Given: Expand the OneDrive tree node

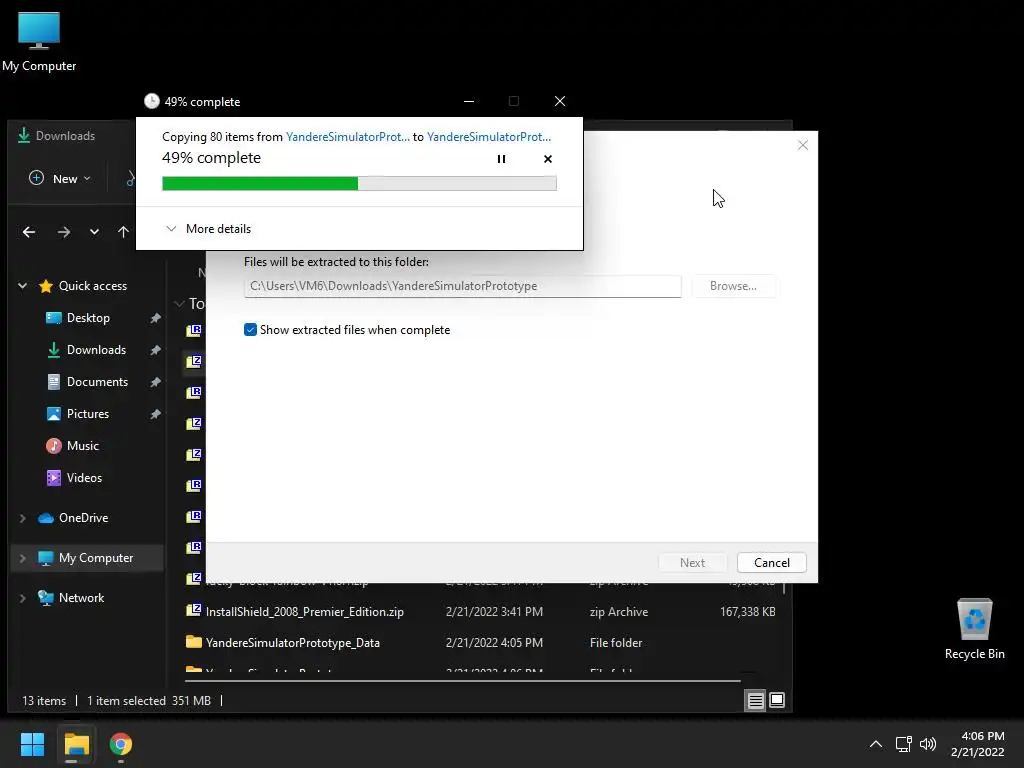Looking at the screenshot, I should 23,518.
